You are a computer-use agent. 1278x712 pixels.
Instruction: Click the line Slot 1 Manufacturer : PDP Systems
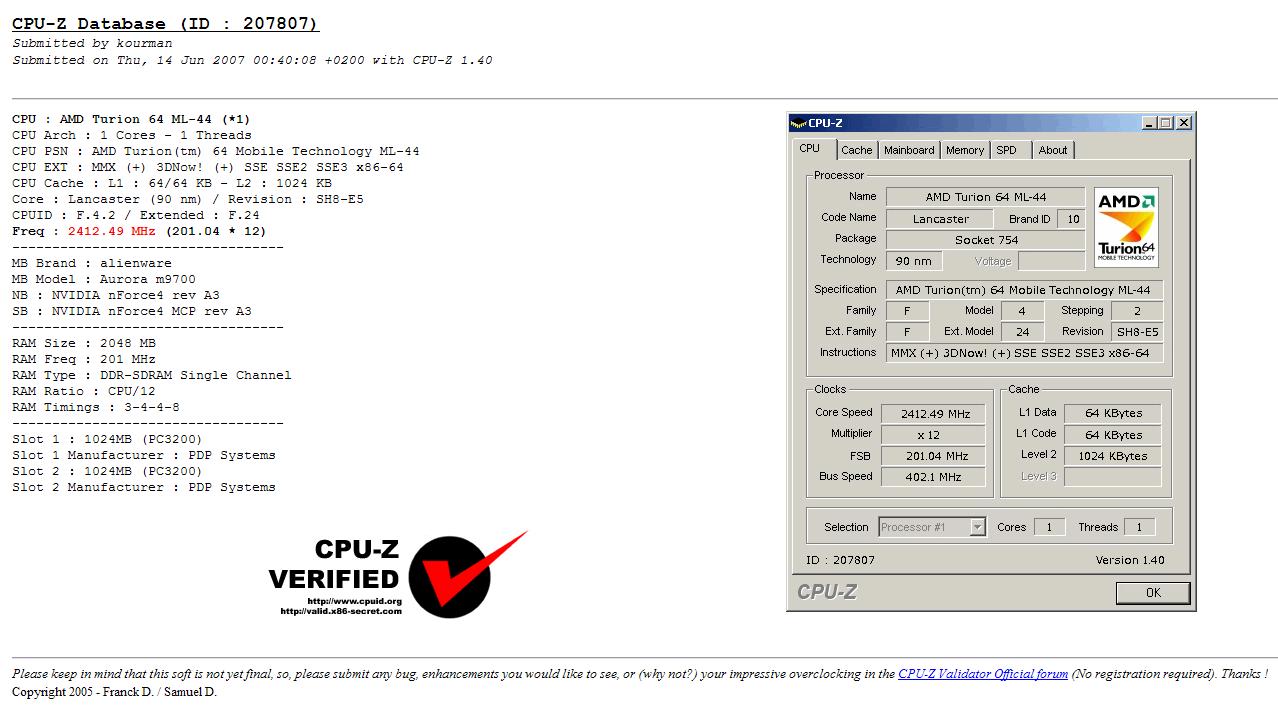144,455
